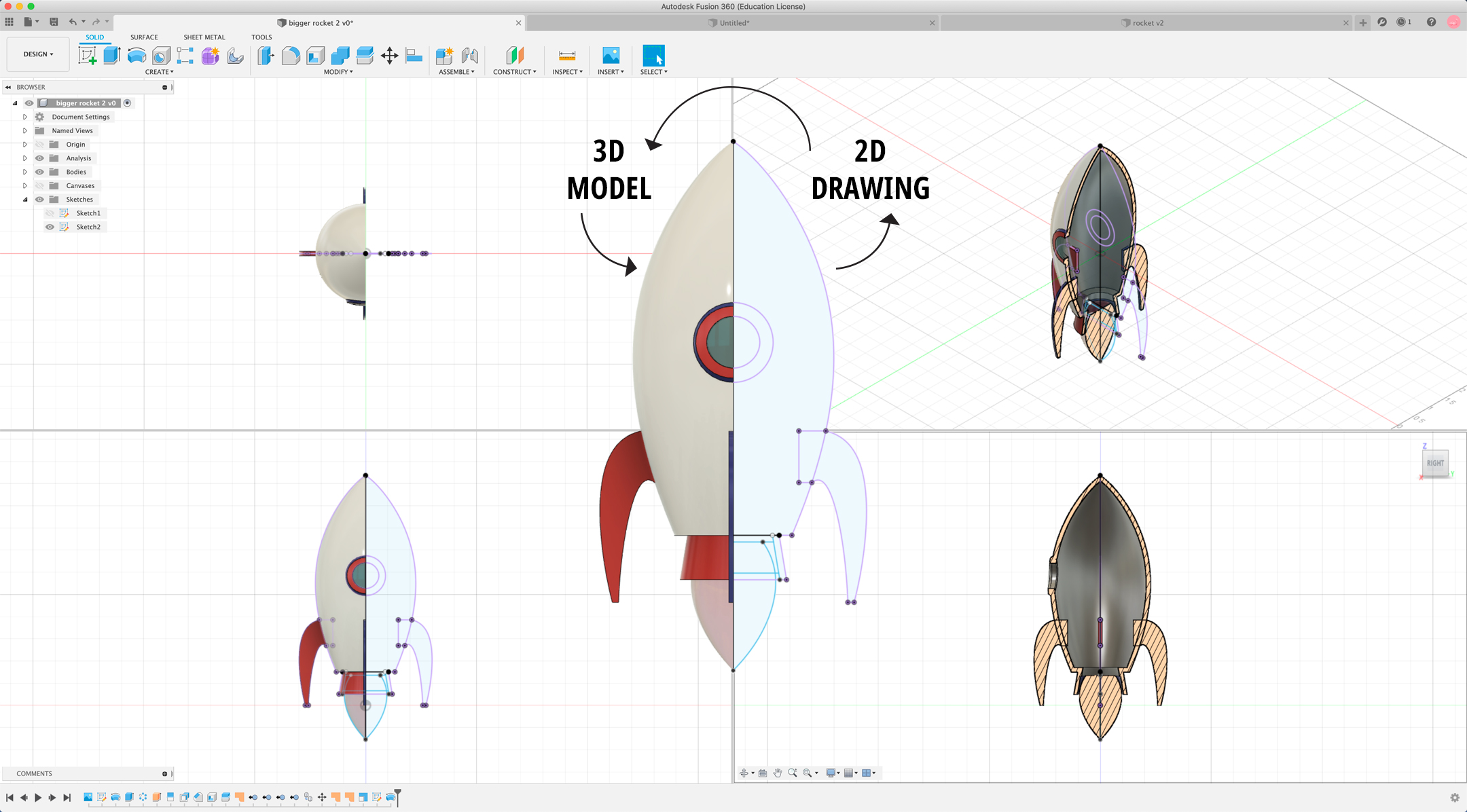Select the Shell tool icon
1467x812 pixels.
point(315,56)
